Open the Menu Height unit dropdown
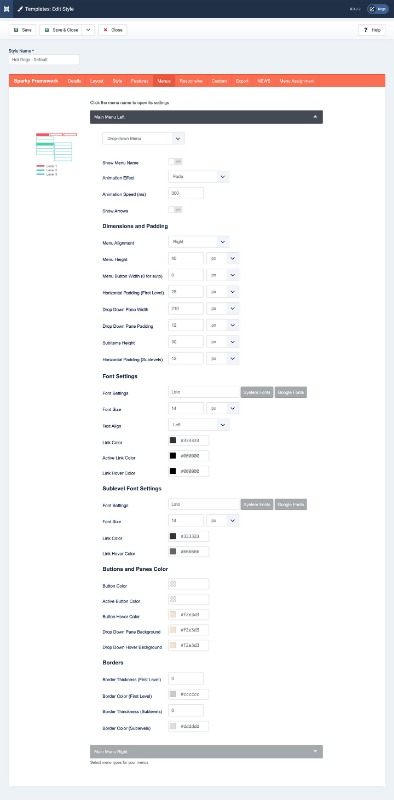This screenshot has width=394, height=800. [x=223, y=259]
